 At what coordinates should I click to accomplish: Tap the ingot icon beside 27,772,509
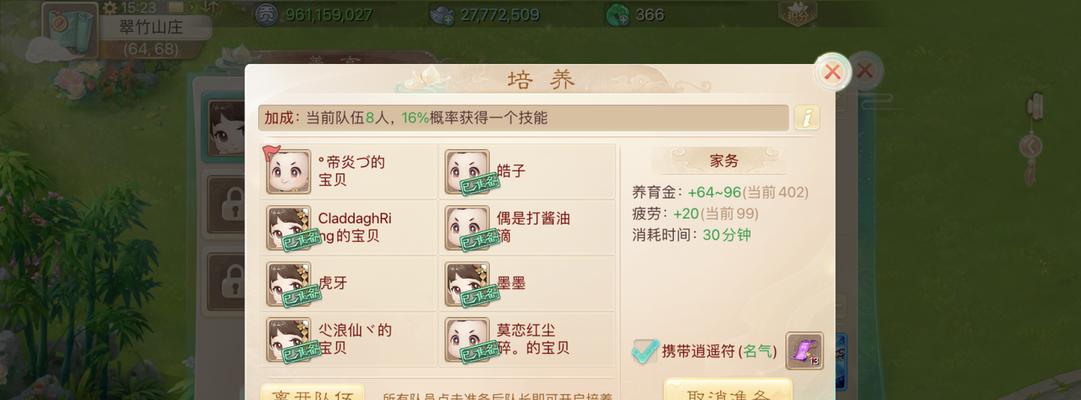[443, 14]
